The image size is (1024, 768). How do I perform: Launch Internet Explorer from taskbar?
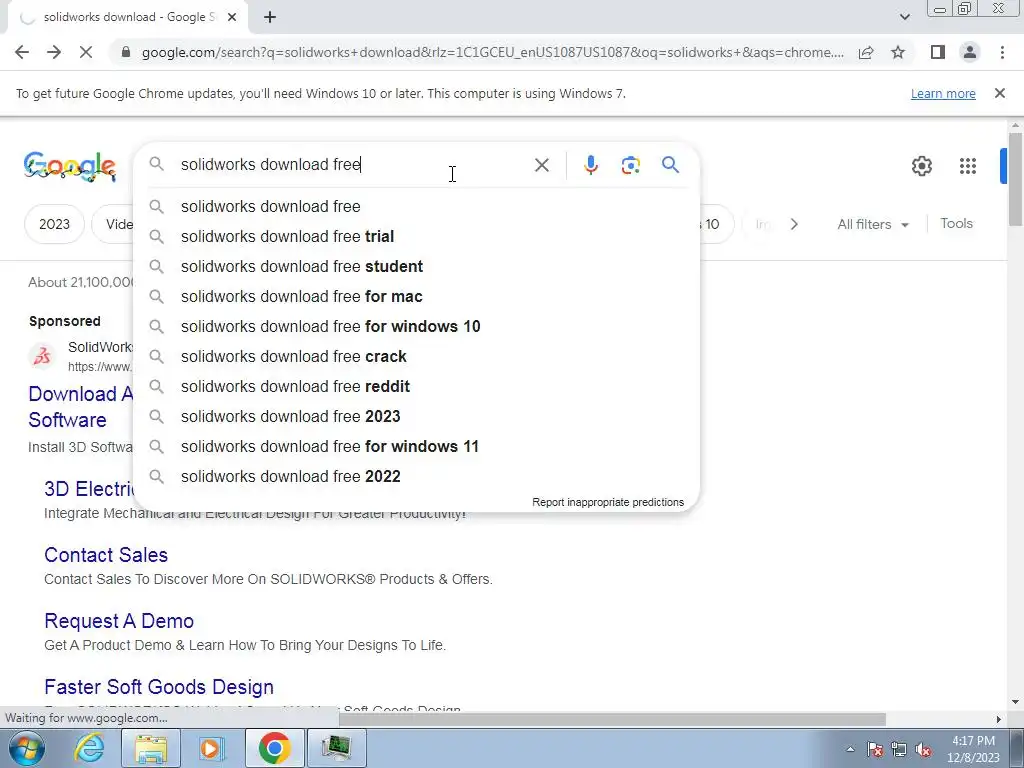point(89,748)
